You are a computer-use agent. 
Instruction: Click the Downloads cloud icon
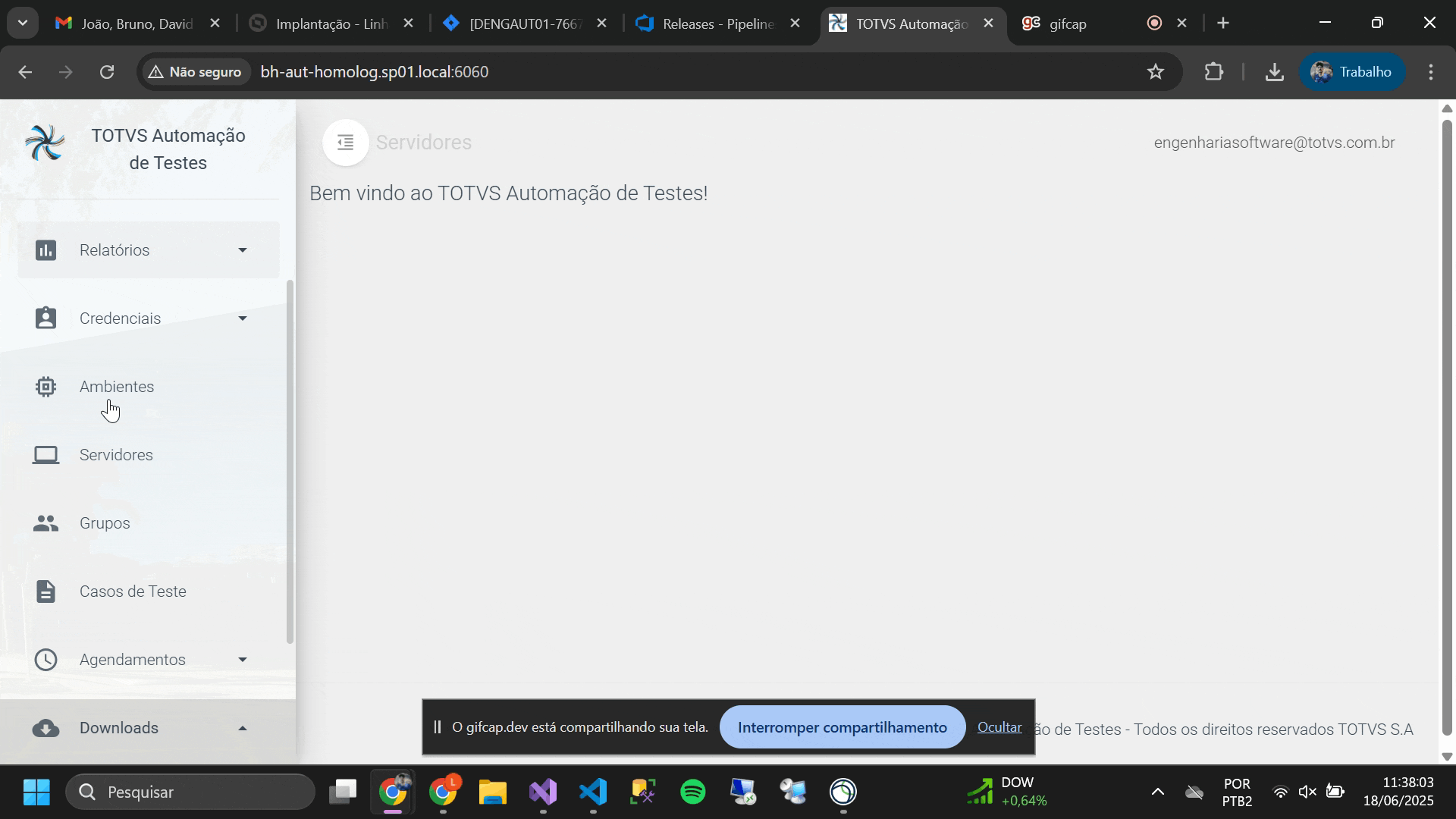pyautogui.click(x=45, y=728)
